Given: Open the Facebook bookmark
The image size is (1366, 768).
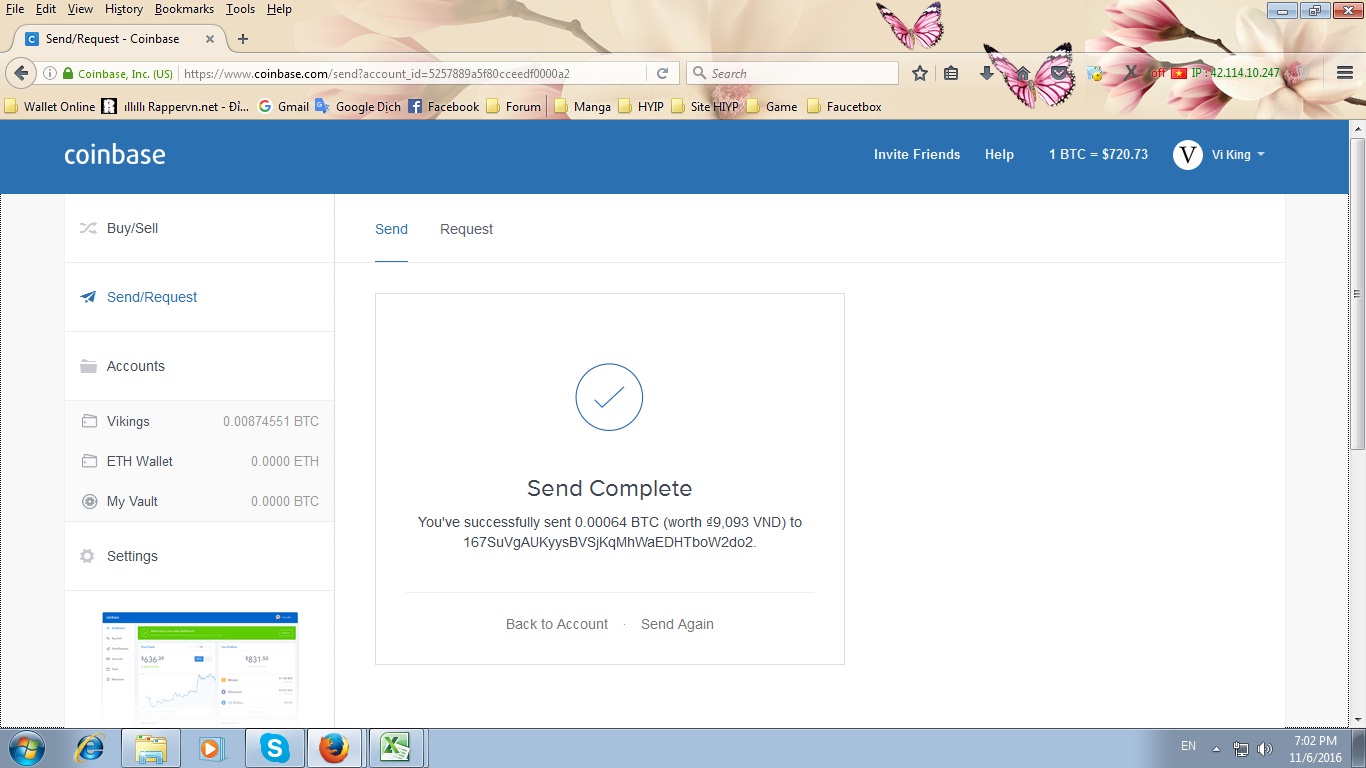Looking at the screenshot, I should point(443,106).
